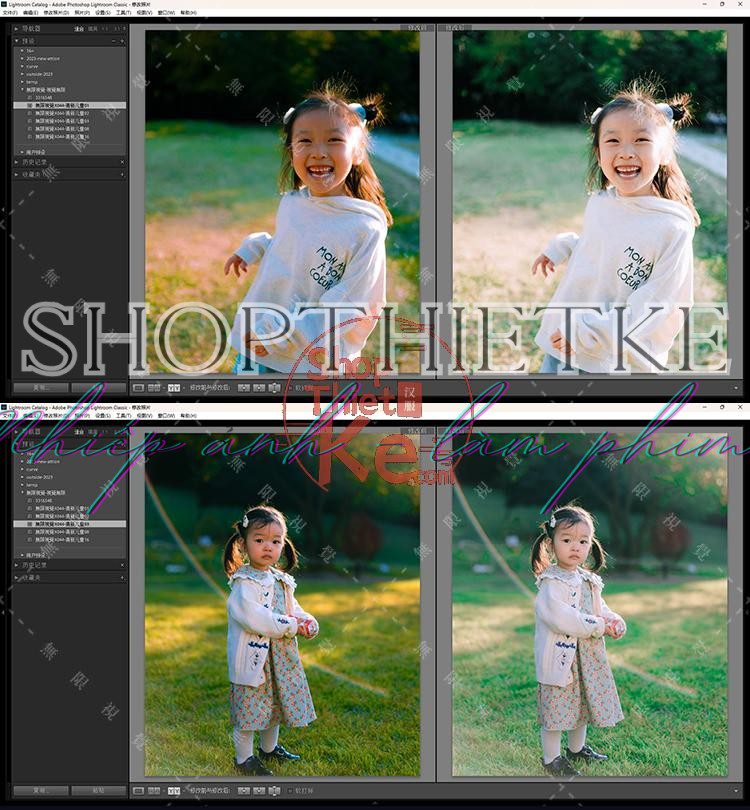This screenshot has height=810, width=750.
Task: Toggle 软打样 soft proofing checkbox in bottom window
Action: (291, 790)
